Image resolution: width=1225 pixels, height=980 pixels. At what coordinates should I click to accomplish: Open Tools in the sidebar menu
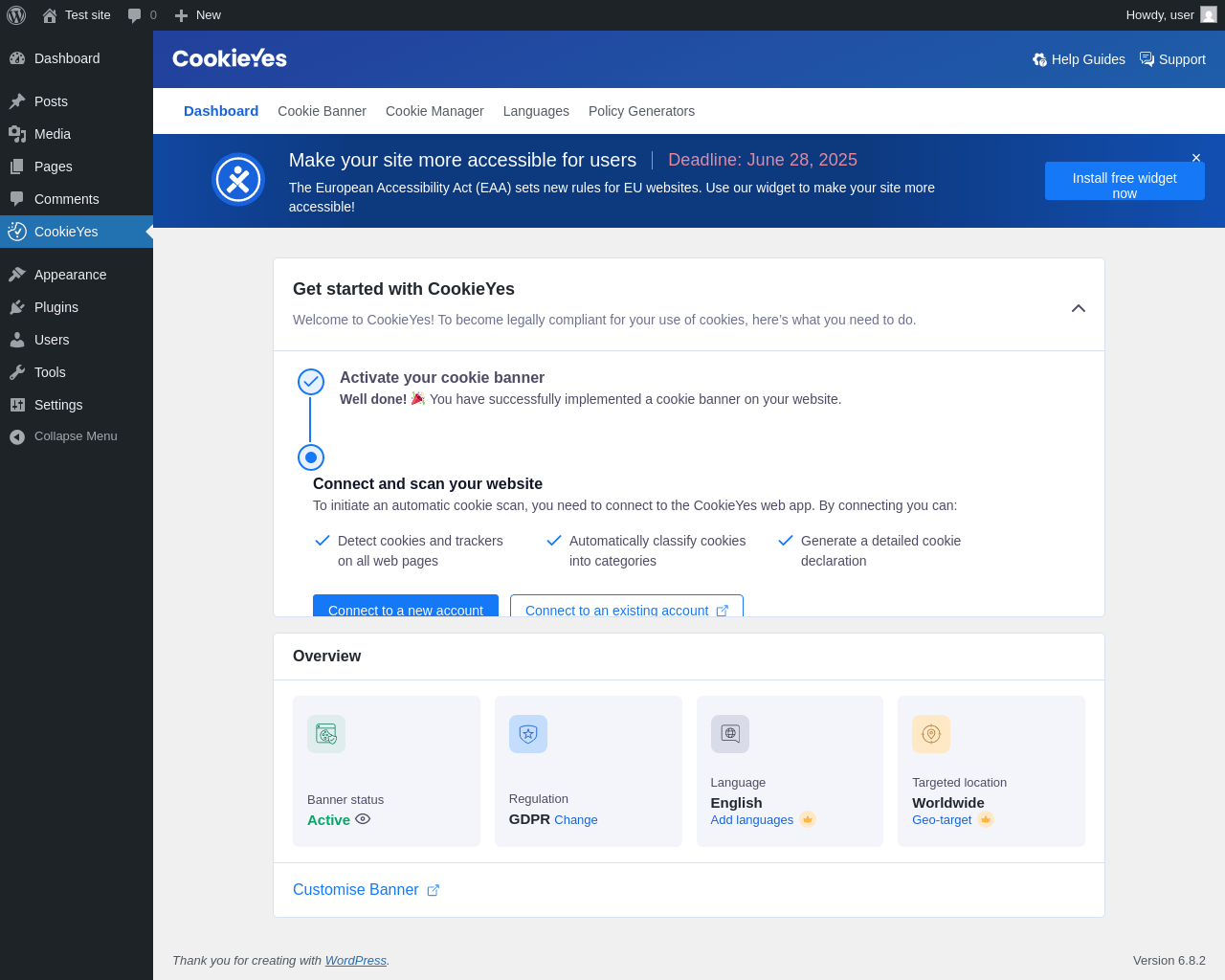click(x=77, y=372)
